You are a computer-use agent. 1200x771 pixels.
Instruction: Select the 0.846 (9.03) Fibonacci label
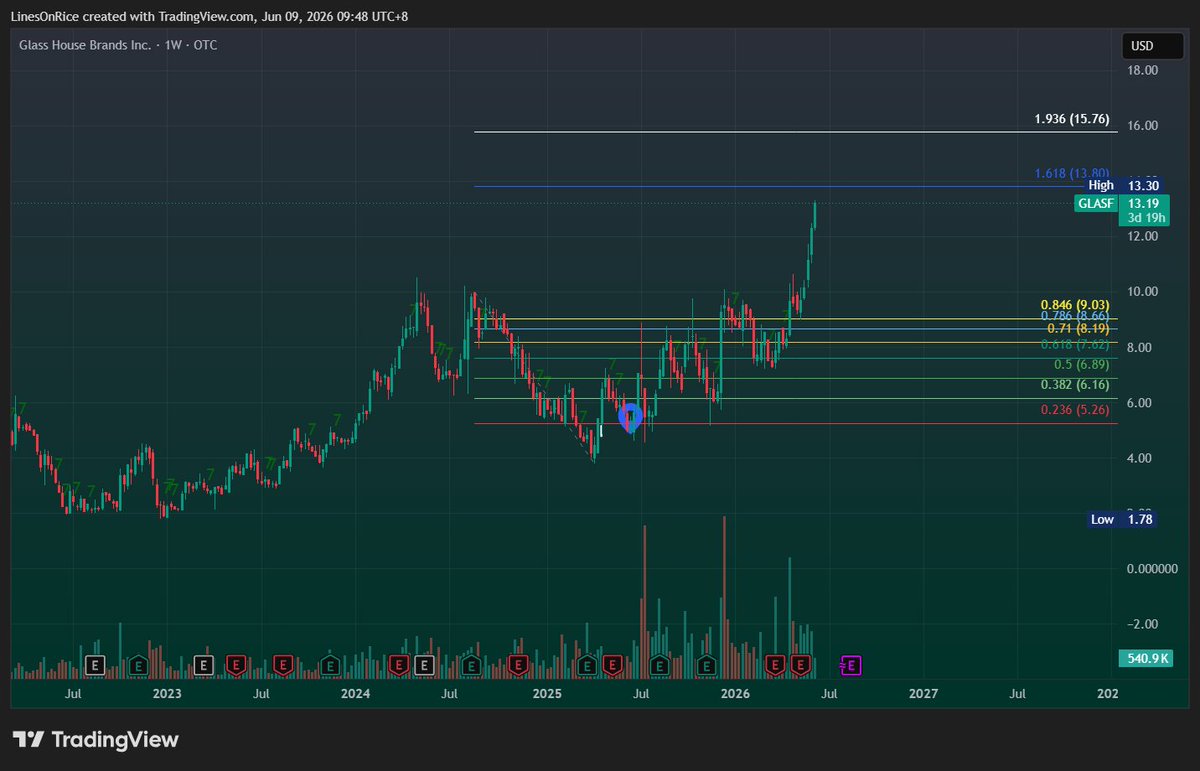1075,305
